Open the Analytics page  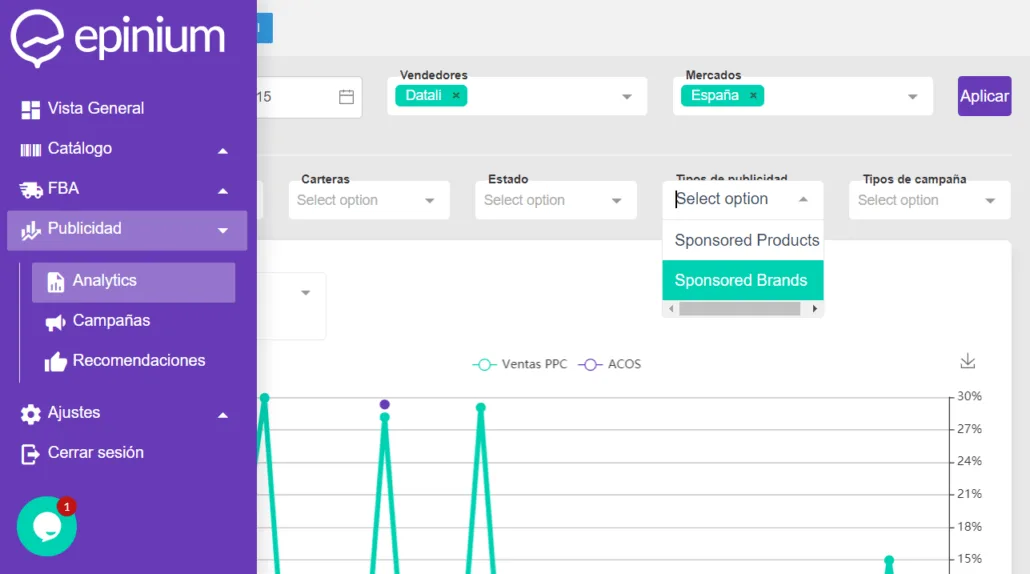pyautogui.click(x=133, y=282)
